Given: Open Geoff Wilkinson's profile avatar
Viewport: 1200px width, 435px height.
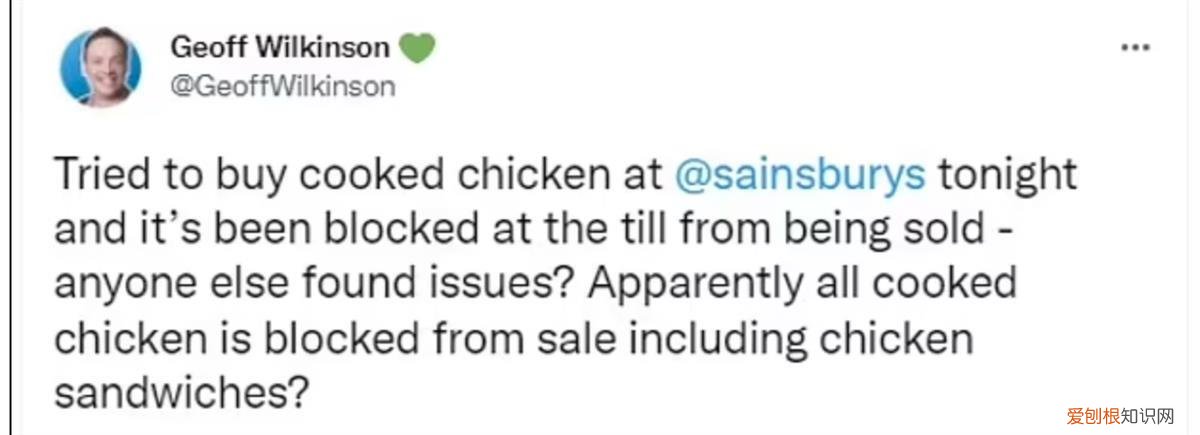Looking at the screenshot, I should coord(100,68).
